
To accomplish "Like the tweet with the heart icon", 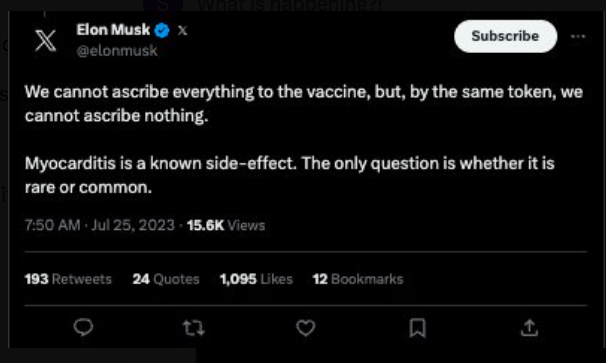I will [306, 328].
